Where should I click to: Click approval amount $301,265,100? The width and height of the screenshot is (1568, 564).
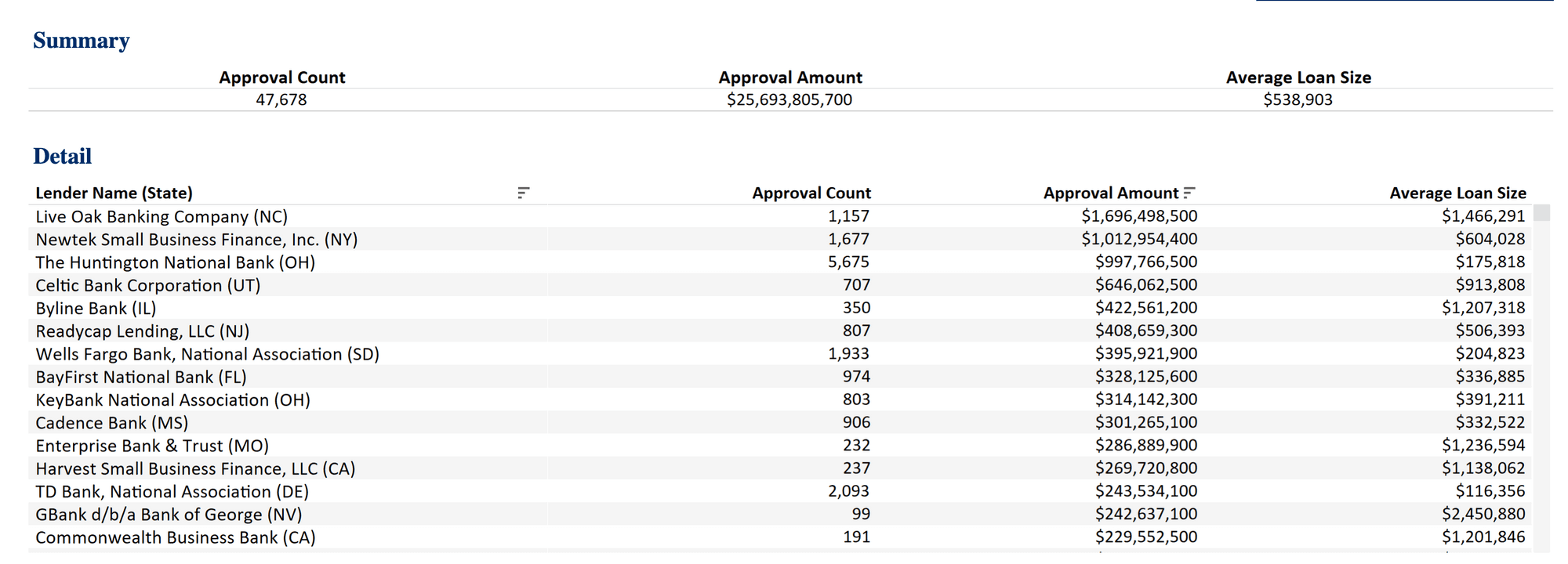pyautogui.click(x=1146, y=422)
